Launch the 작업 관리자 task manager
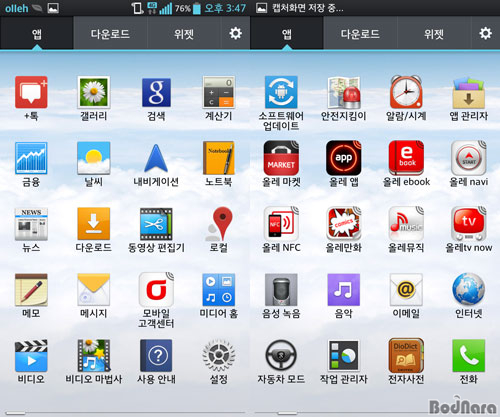This screenshot has width=500, height=417. [344, 355]
